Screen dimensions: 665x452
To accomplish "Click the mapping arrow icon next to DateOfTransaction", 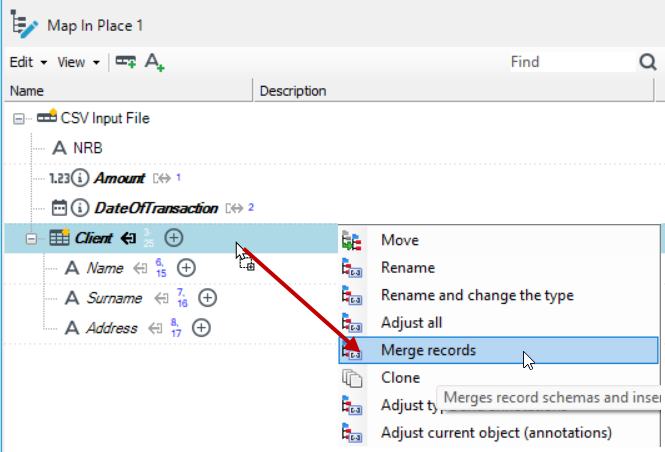I will tap(234, 208).
